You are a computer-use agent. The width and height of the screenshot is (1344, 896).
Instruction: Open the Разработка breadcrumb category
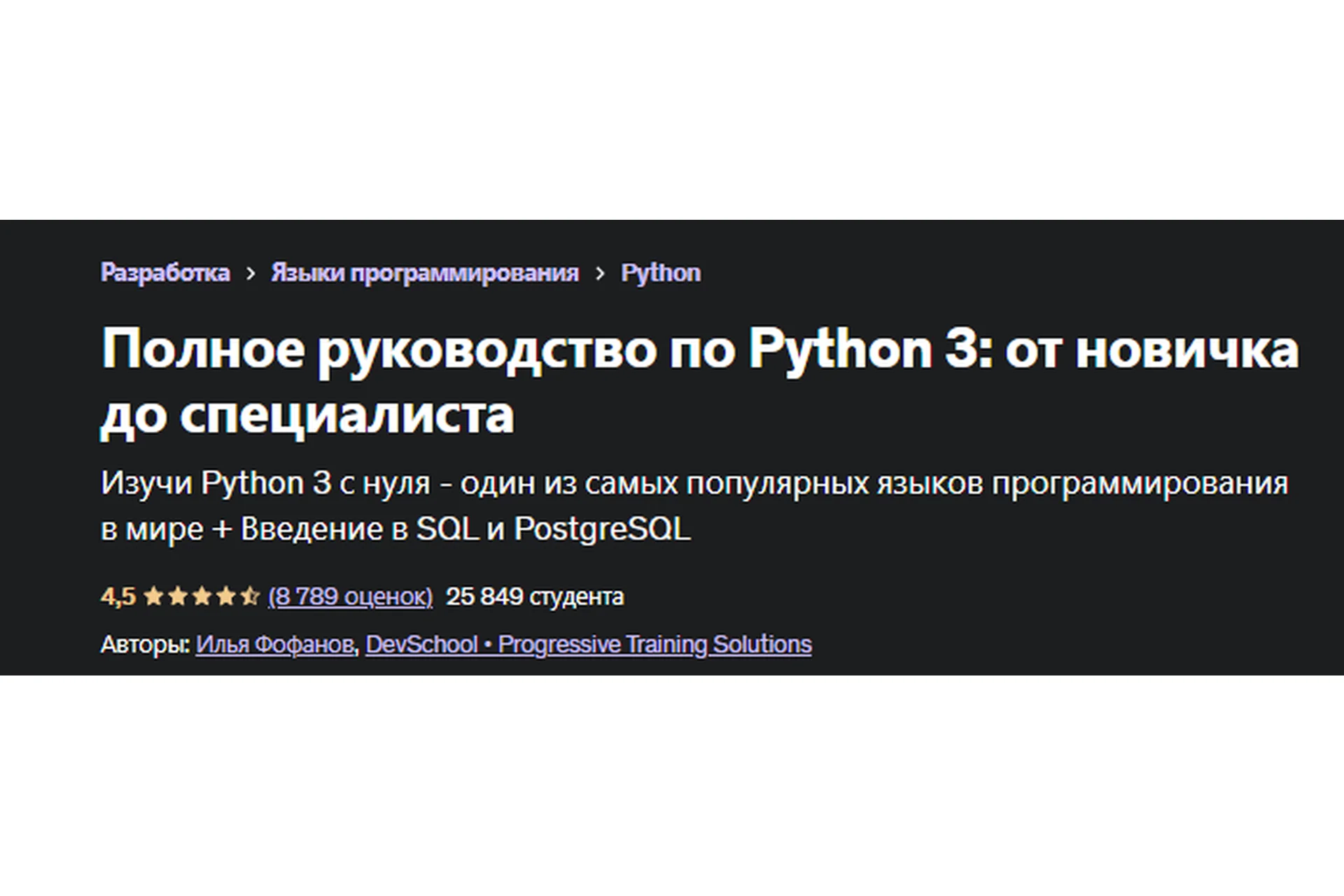(x=166, y=272)
